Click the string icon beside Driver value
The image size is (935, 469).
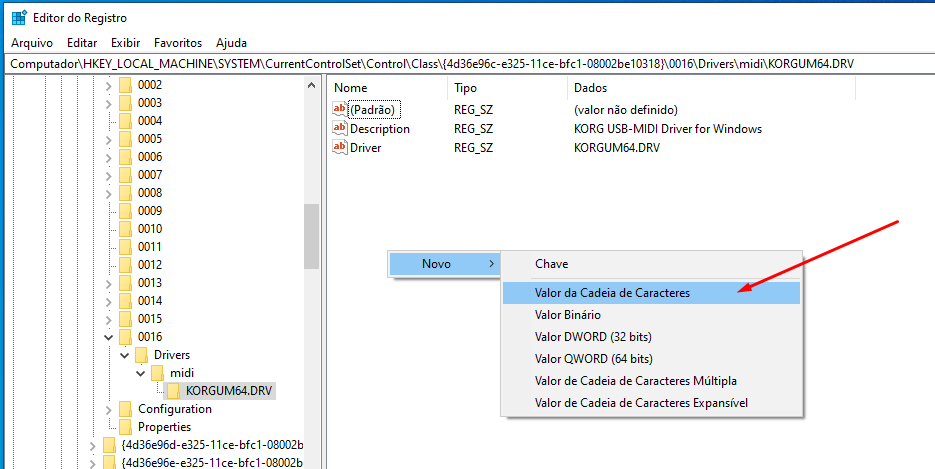[340, 148]
